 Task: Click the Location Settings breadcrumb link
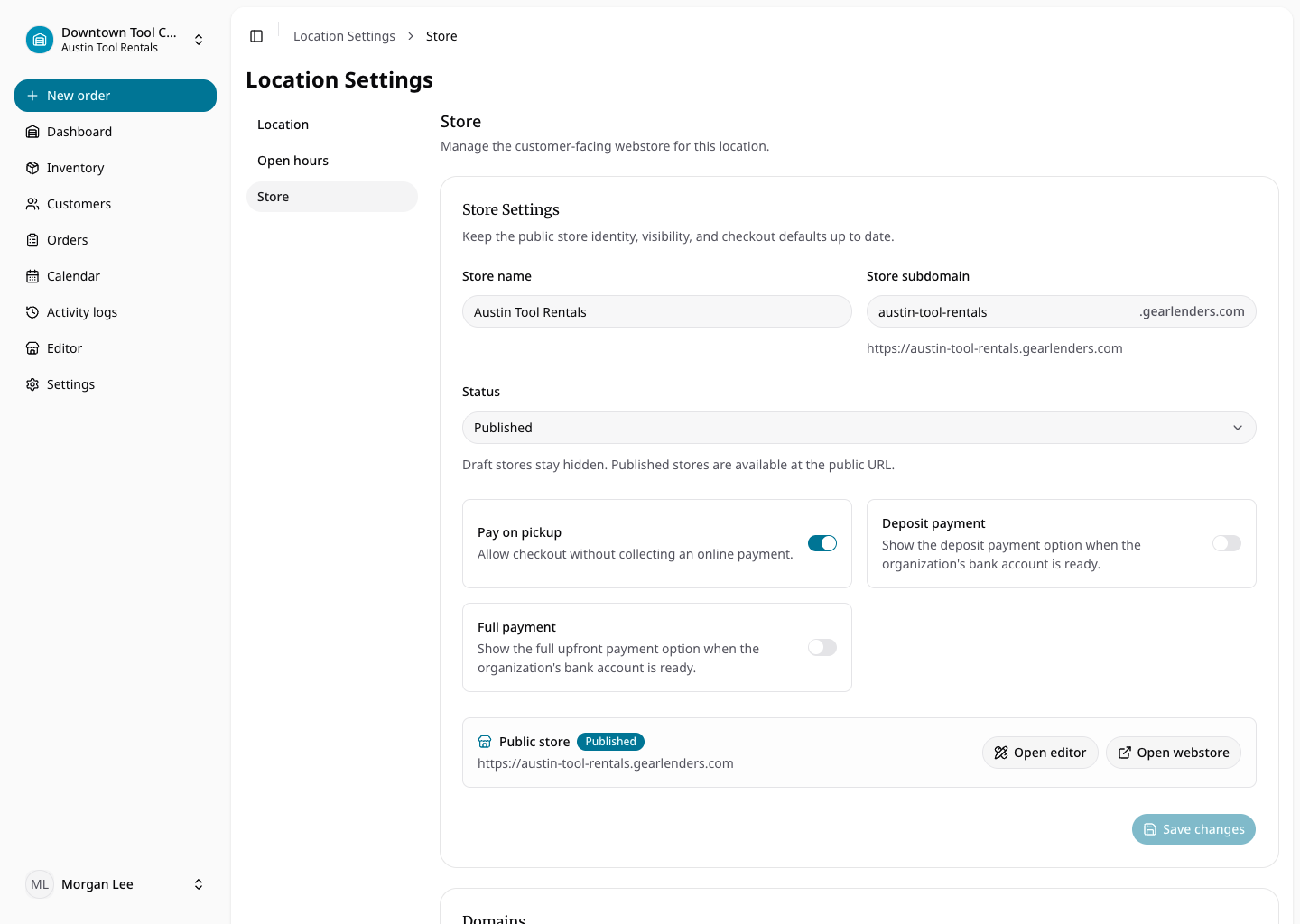344,36
